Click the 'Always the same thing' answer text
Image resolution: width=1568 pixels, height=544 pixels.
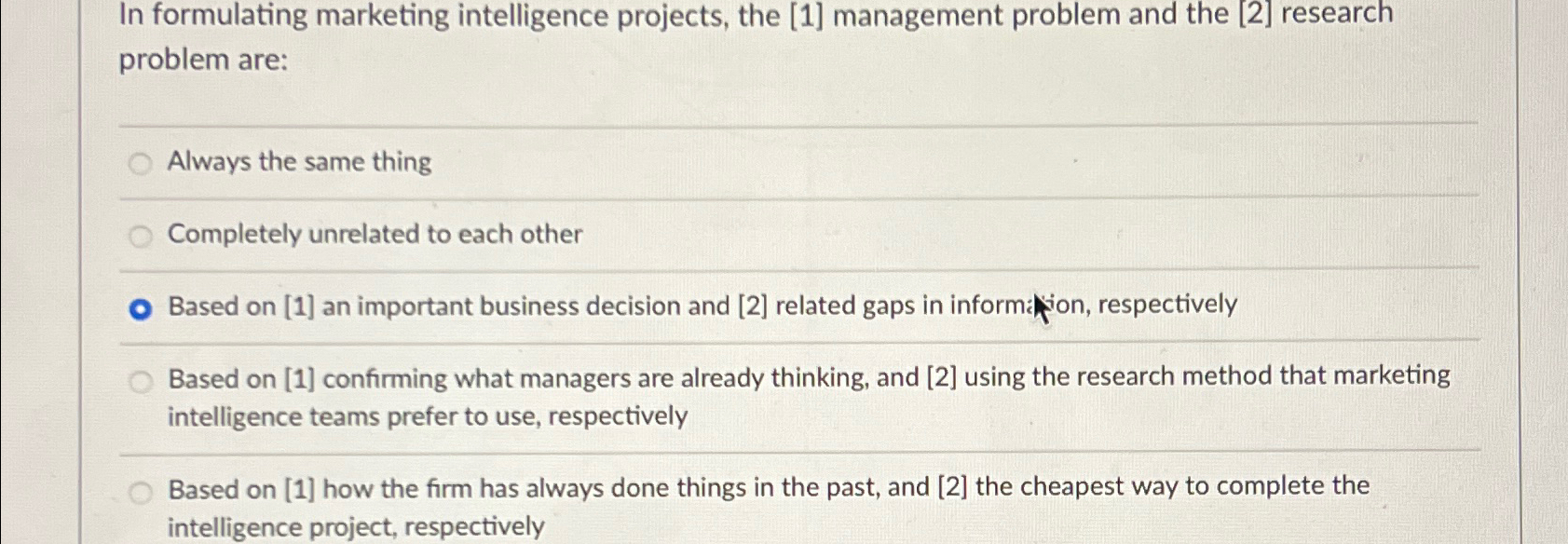pos(298,162)
